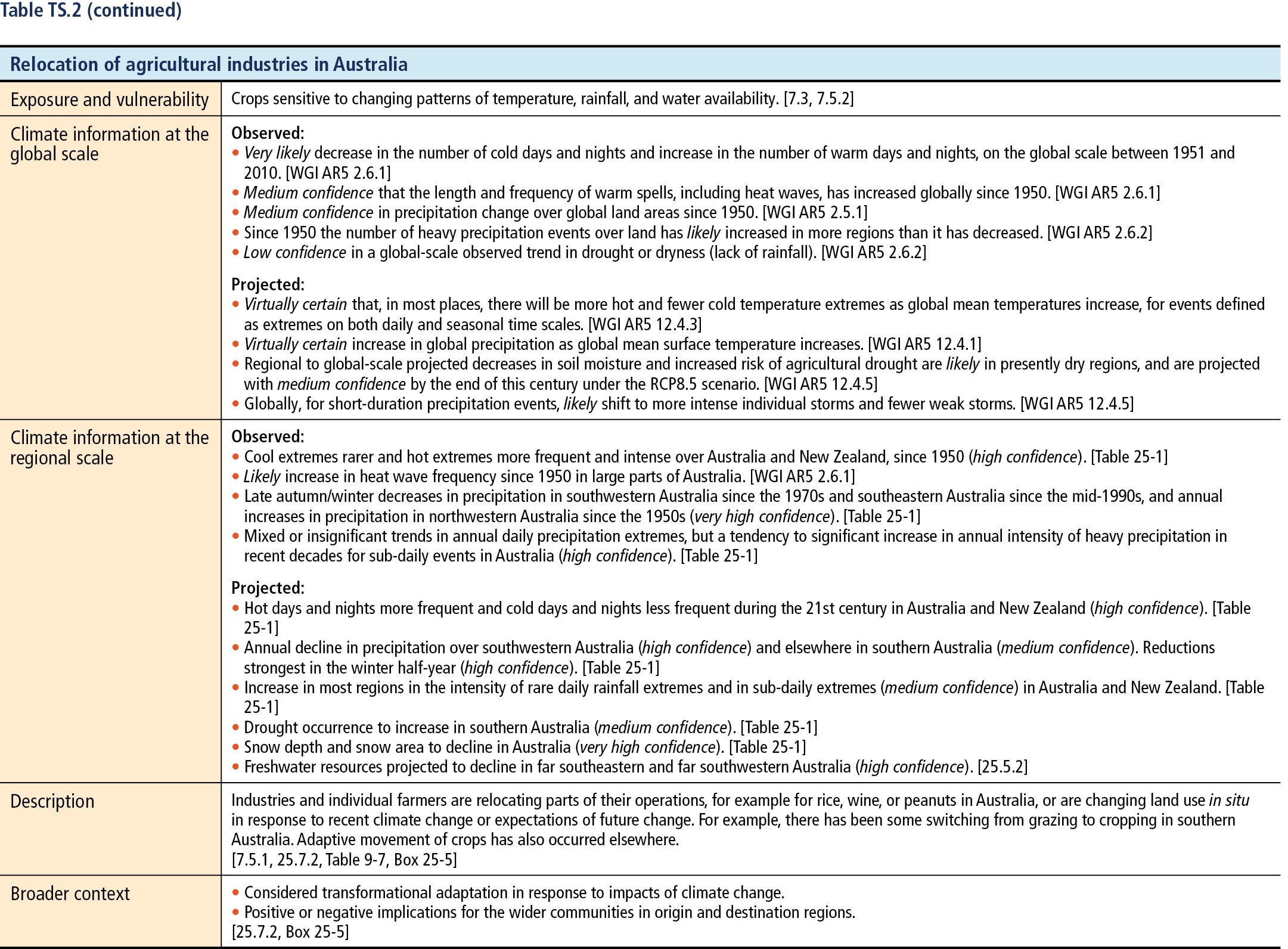Select the Broader context row label
This screenshot has width=1288, height=949.
(70, 894)
